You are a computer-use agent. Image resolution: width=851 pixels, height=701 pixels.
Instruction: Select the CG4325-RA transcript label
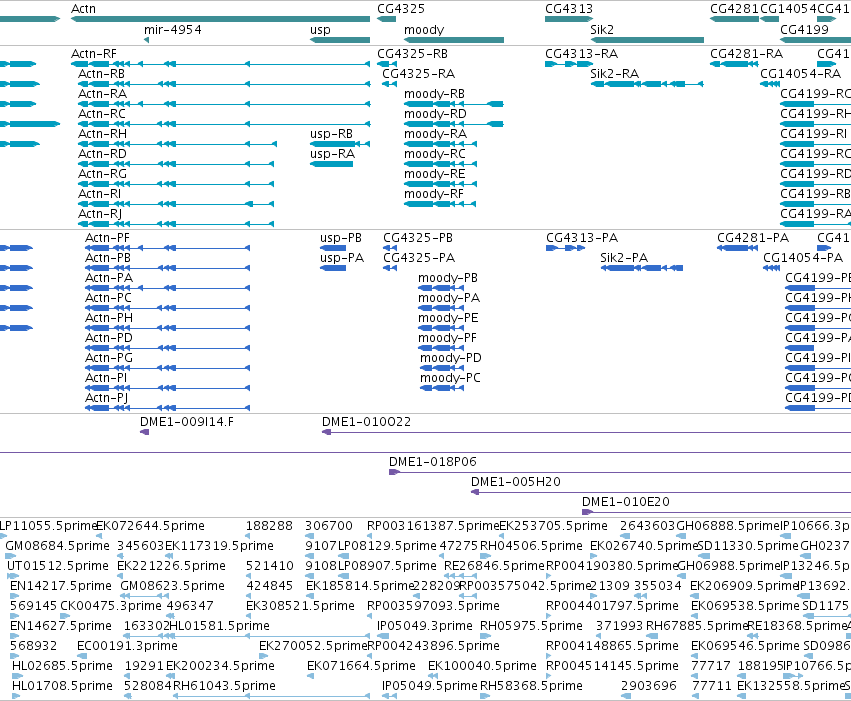418,74
